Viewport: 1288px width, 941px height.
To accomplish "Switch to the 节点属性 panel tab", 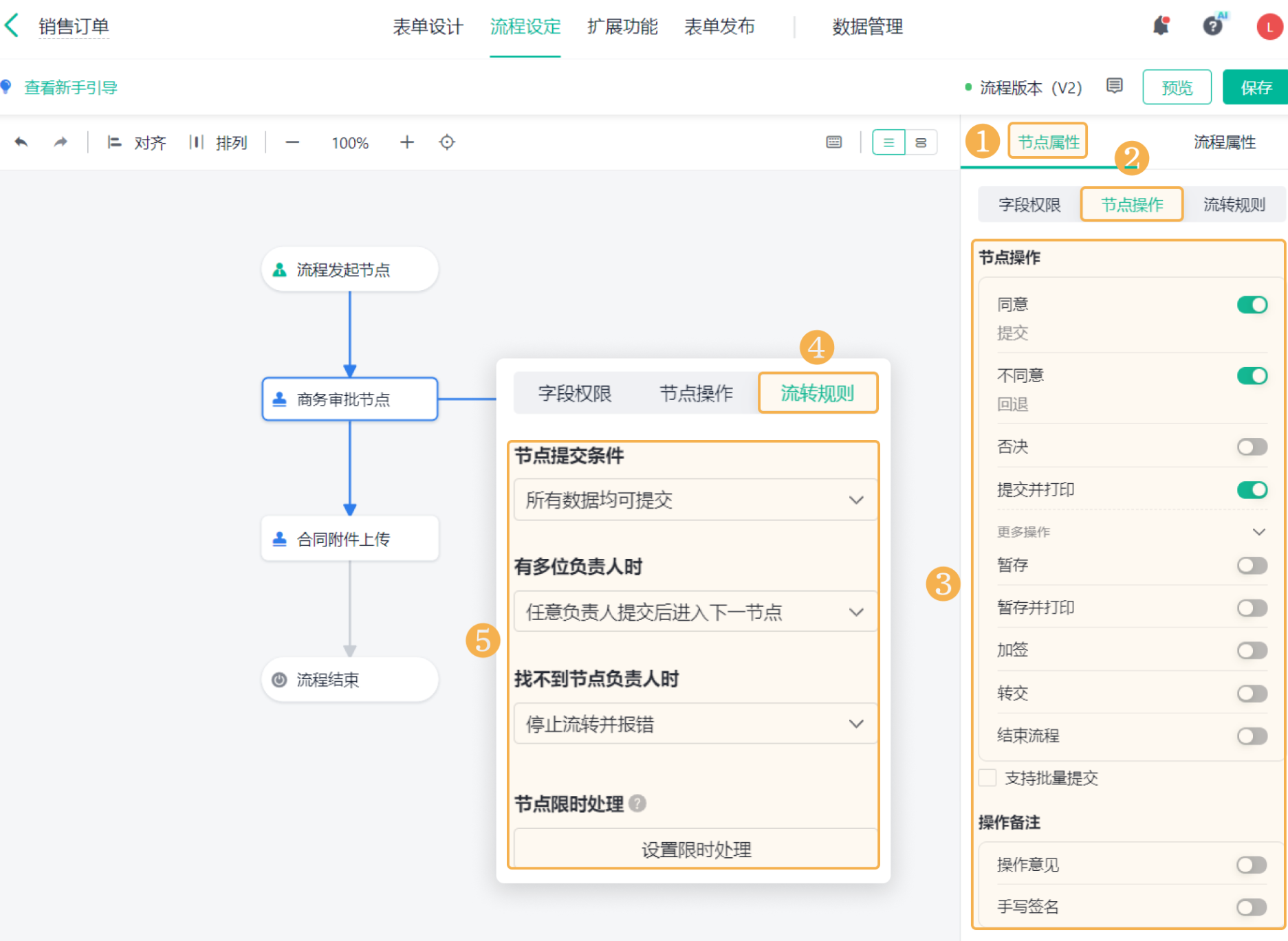I will (1048, 142).
